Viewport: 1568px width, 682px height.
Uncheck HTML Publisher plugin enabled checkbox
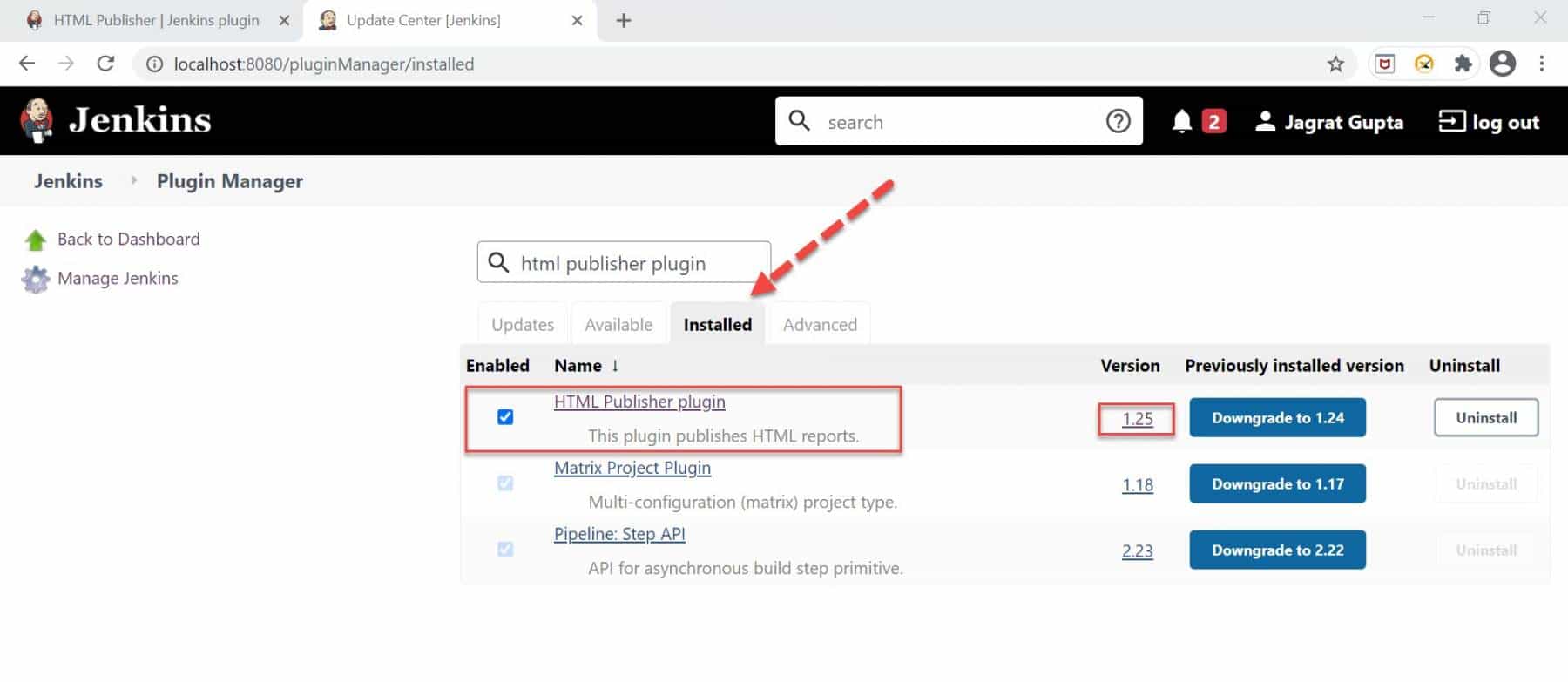point(505,417)
